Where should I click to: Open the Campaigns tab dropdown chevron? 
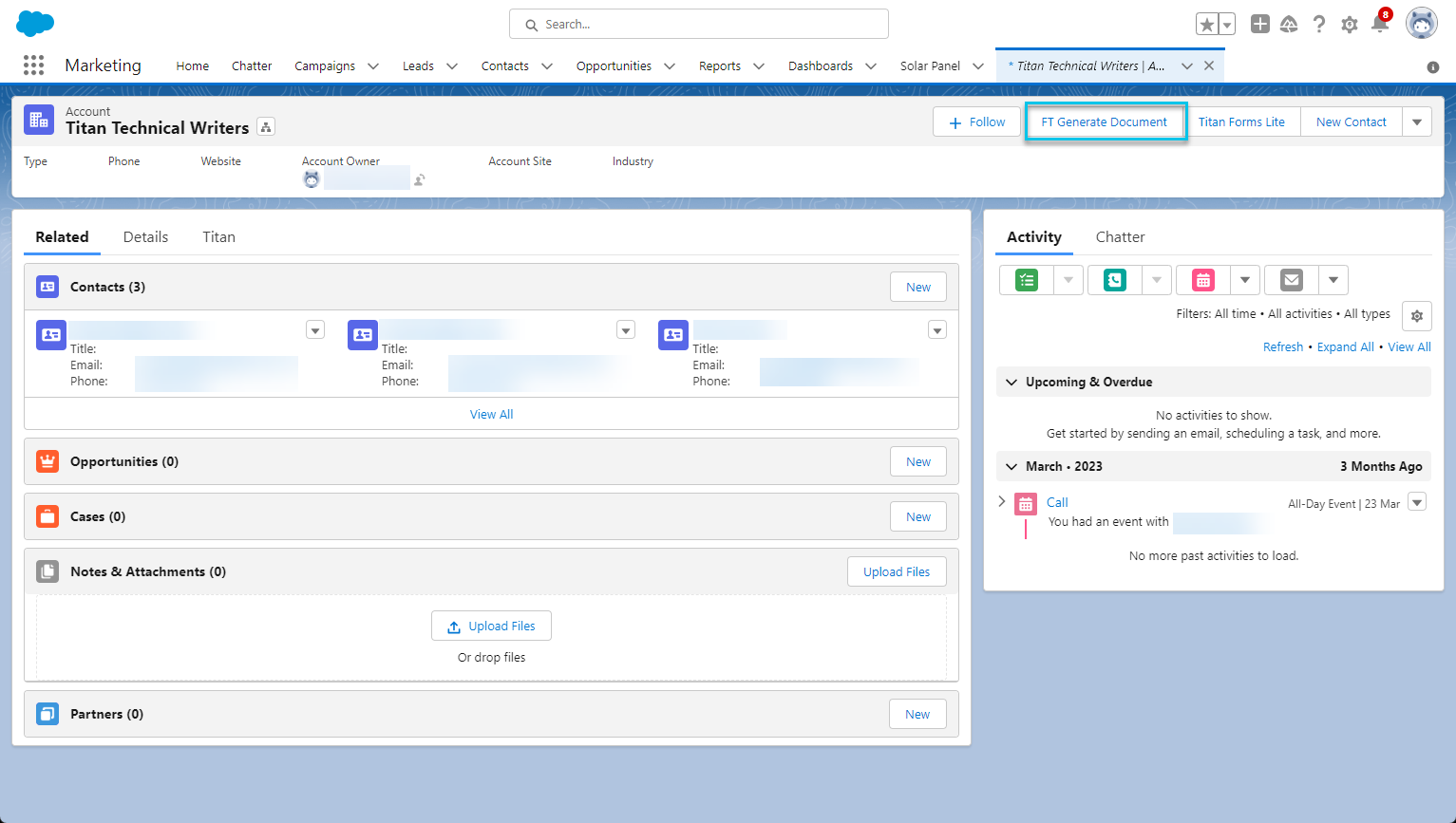(373, 65)
